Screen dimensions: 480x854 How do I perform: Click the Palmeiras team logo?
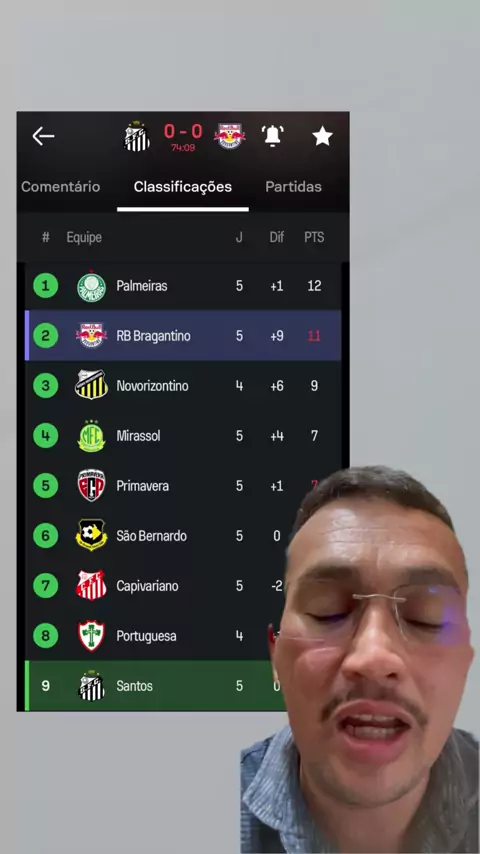tap(91, 286)
